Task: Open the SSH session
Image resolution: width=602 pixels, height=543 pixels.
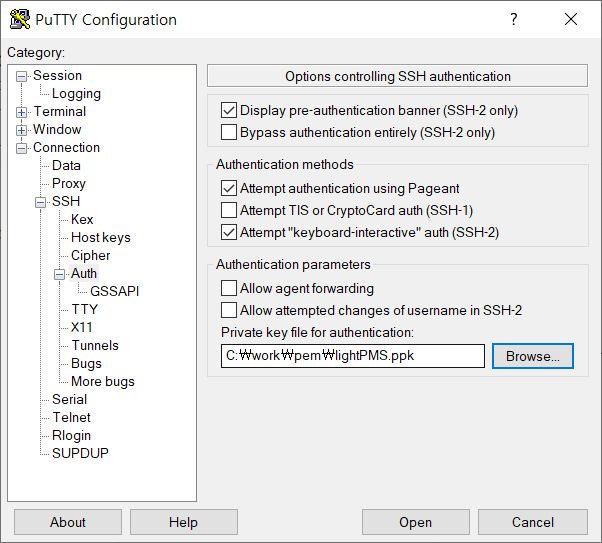Action: [415, 522]
